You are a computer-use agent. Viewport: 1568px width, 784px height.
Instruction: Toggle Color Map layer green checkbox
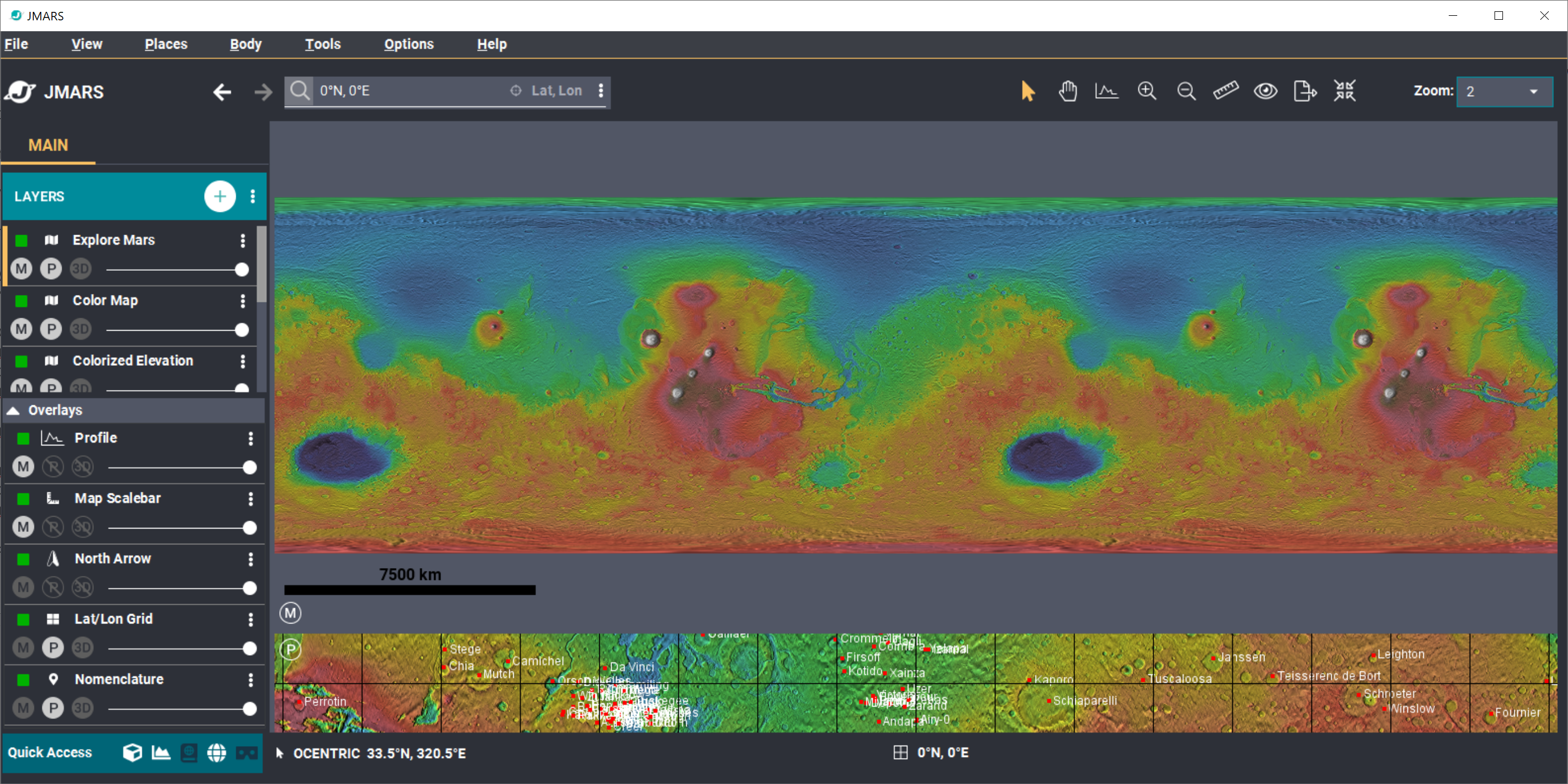click(x=21, y=301)
